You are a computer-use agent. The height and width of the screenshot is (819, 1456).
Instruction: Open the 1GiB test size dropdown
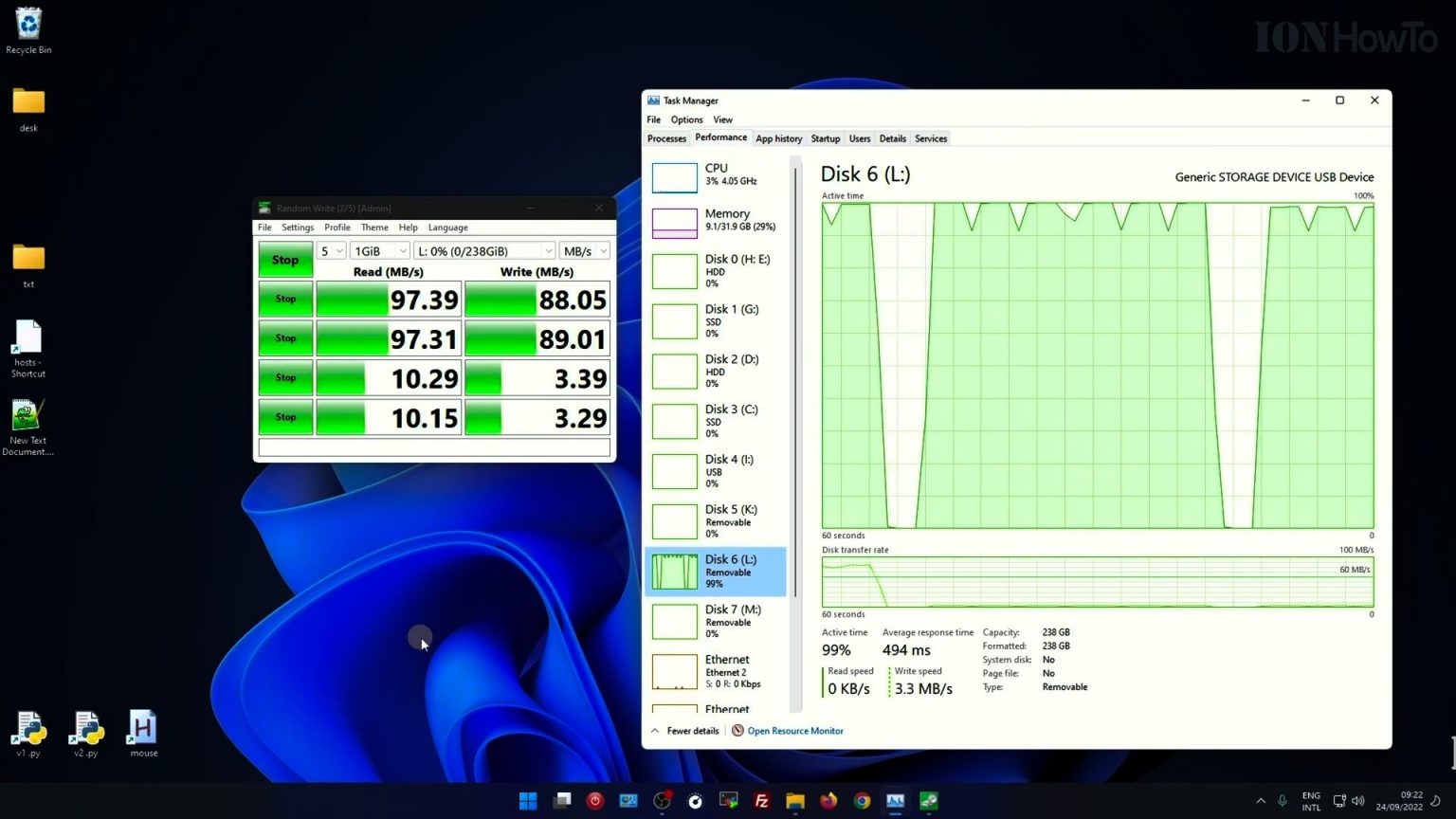click(380, 251)
